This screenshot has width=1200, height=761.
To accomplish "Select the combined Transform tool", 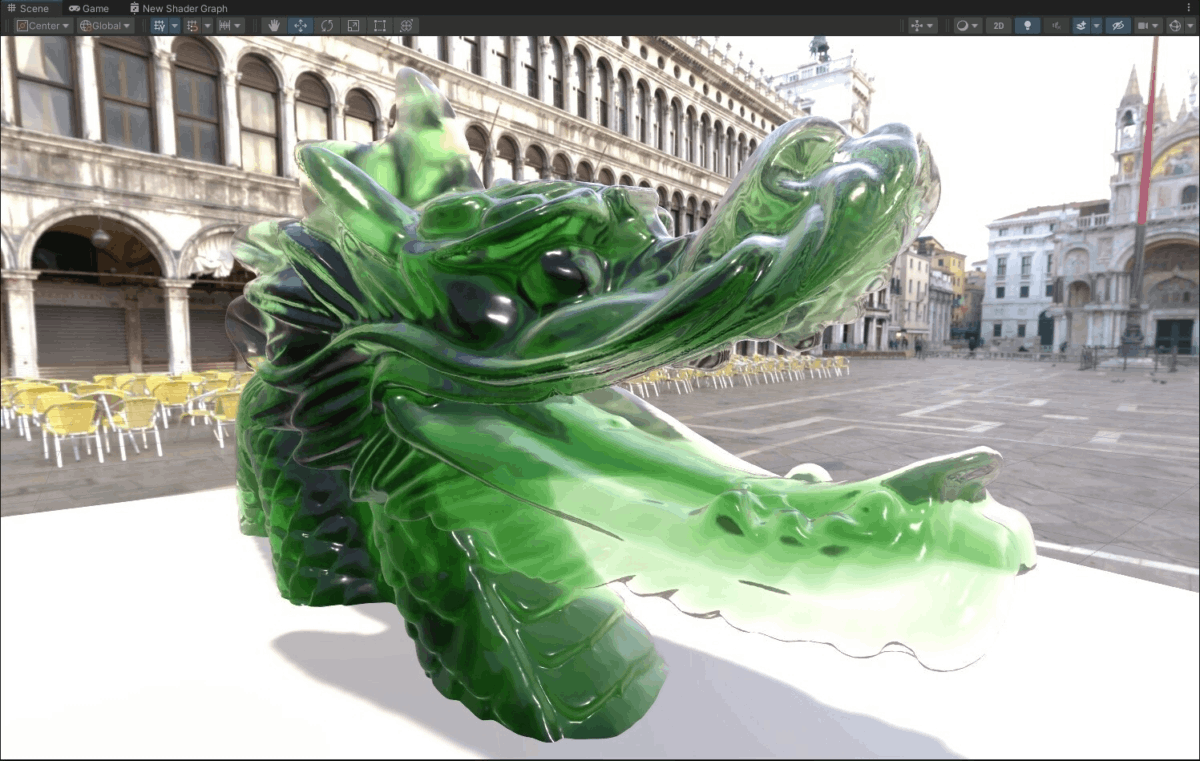I will point(405,26).
